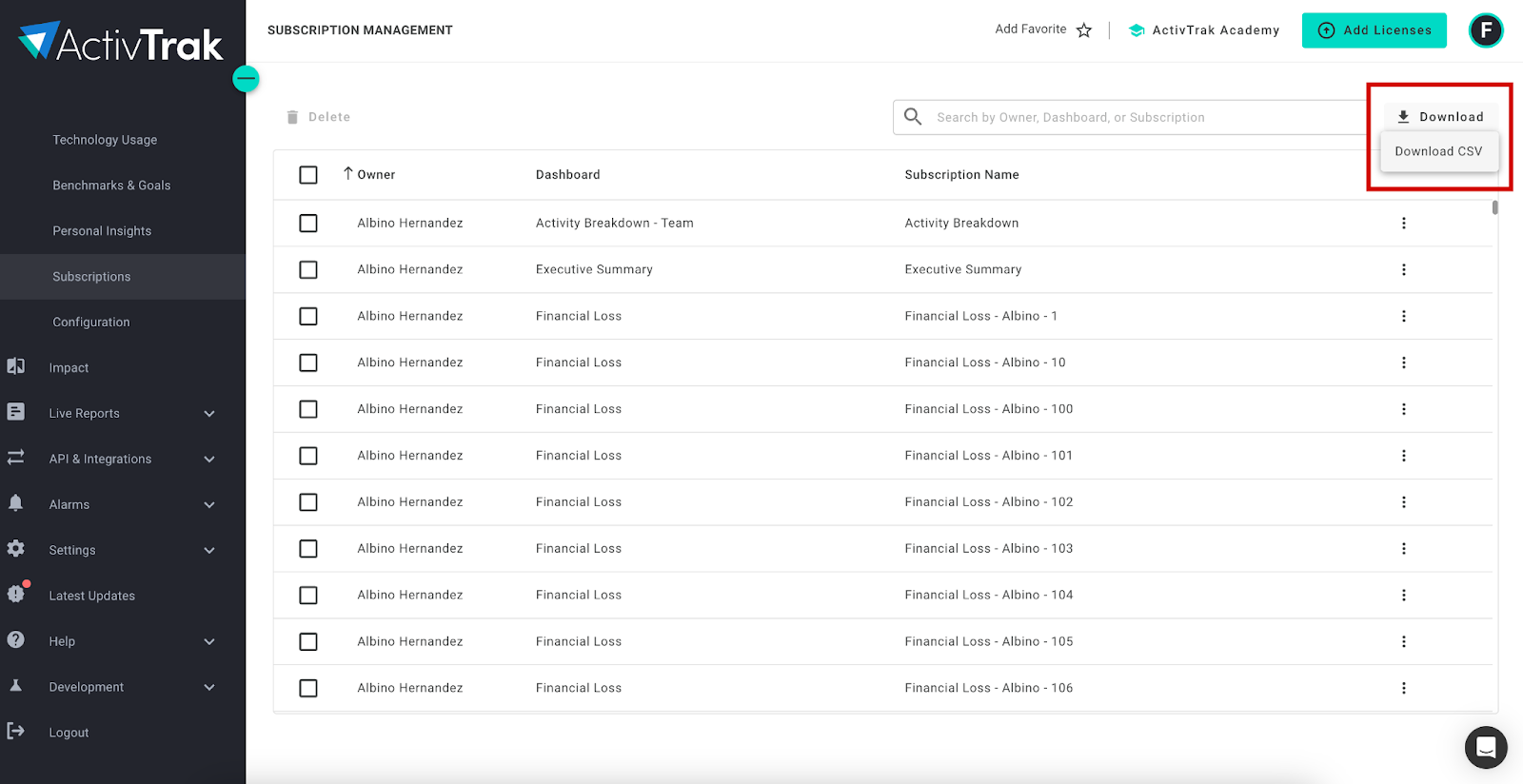Click the Live Reports document icon

click(x=16, y=412)
